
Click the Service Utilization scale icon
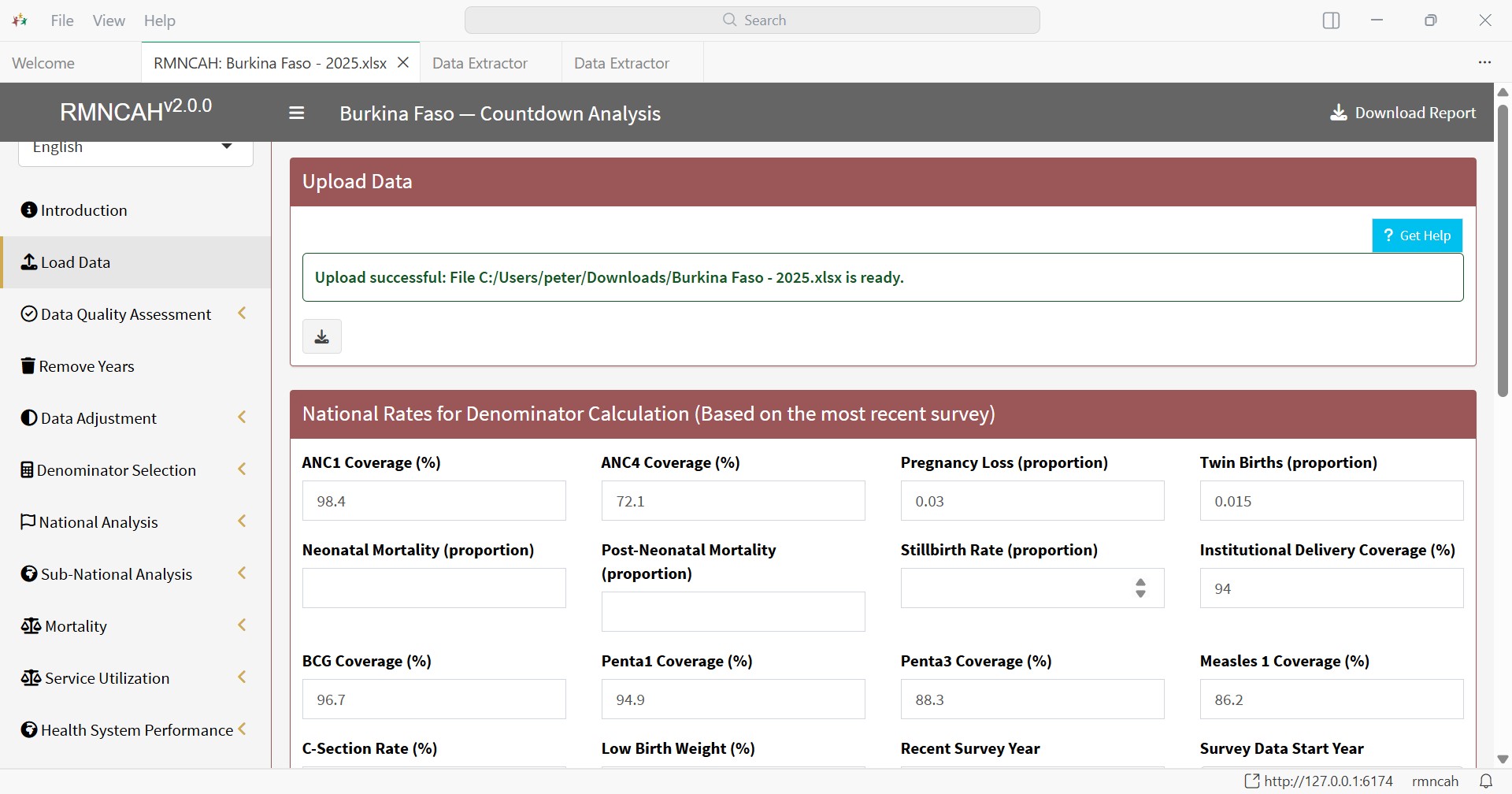31,677
